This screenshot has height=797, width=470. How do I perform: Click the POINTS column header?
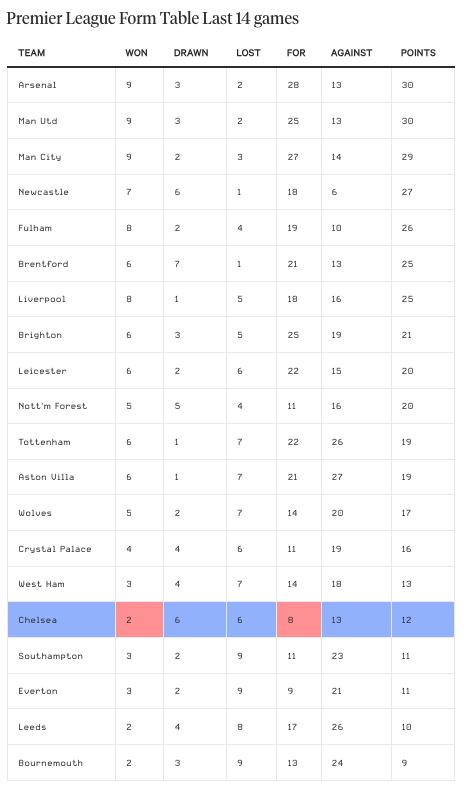[418, 53]
